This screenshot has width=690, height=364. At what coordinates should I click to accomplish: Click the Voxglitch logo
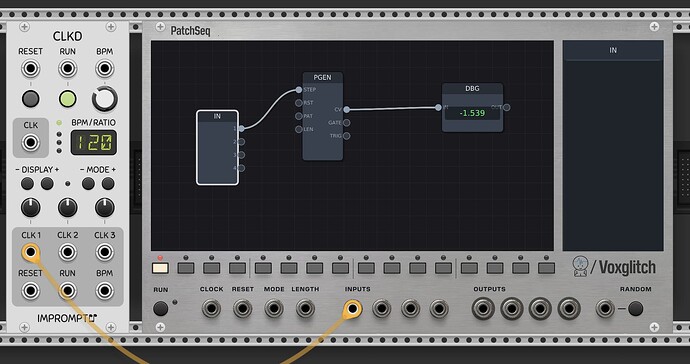click(x=614, y=267)
